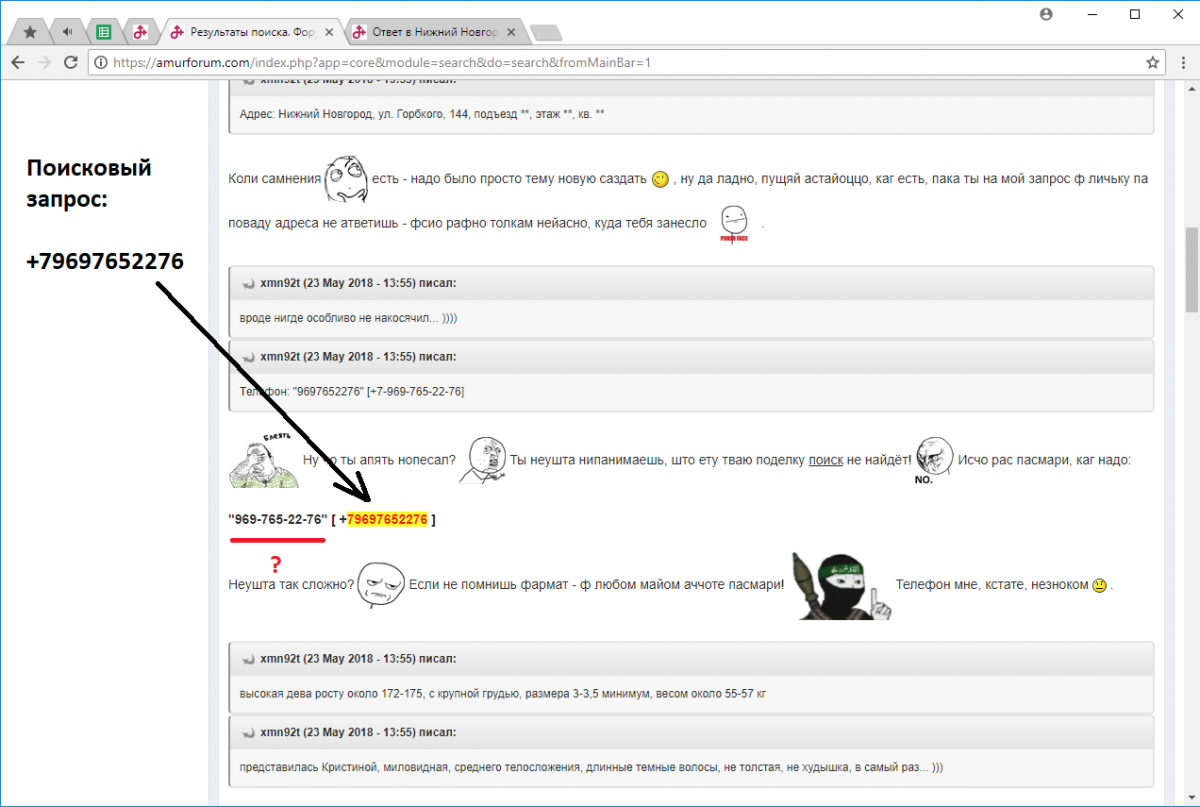Screen dimensions: 1200x807
Task: Close the "Результаты поиска" tab
Action: click(329, 32)
